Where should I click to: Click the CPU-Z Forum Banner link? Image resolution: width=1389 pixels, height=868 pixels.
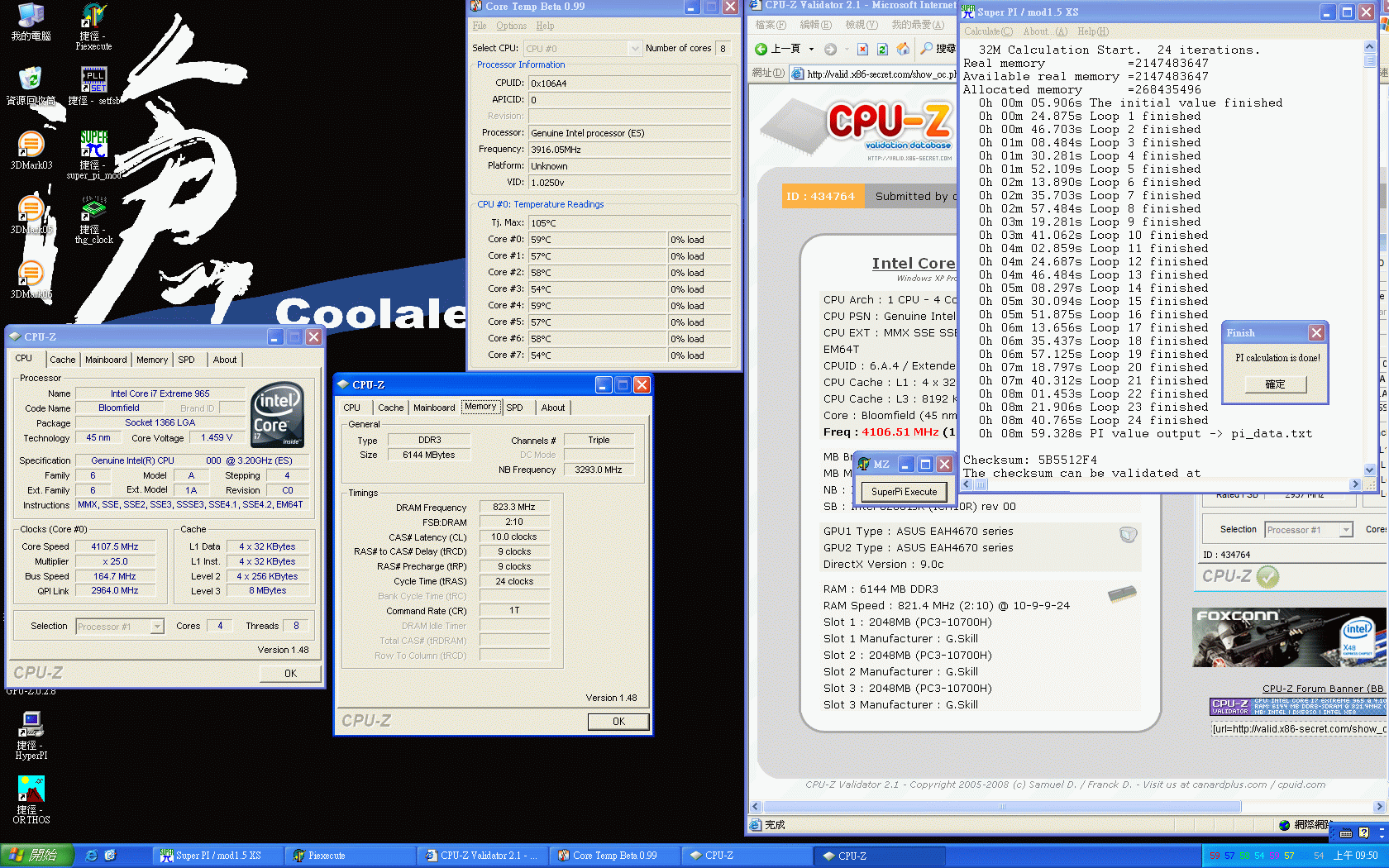[1323, 689]
